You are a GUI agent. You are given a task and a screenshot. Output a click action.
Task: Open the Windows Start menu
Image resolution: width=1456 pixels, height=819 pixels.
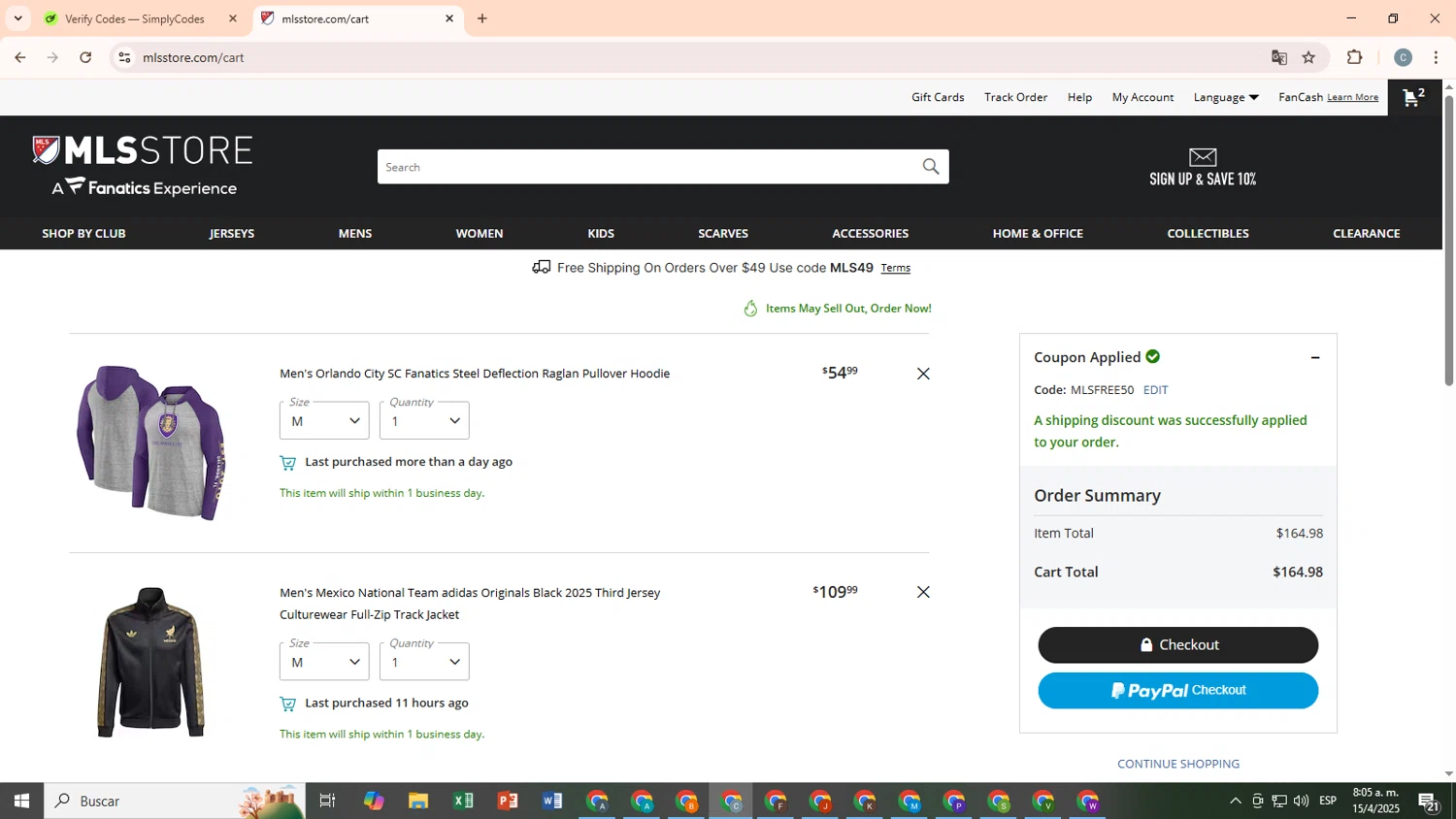pos(21,801)
